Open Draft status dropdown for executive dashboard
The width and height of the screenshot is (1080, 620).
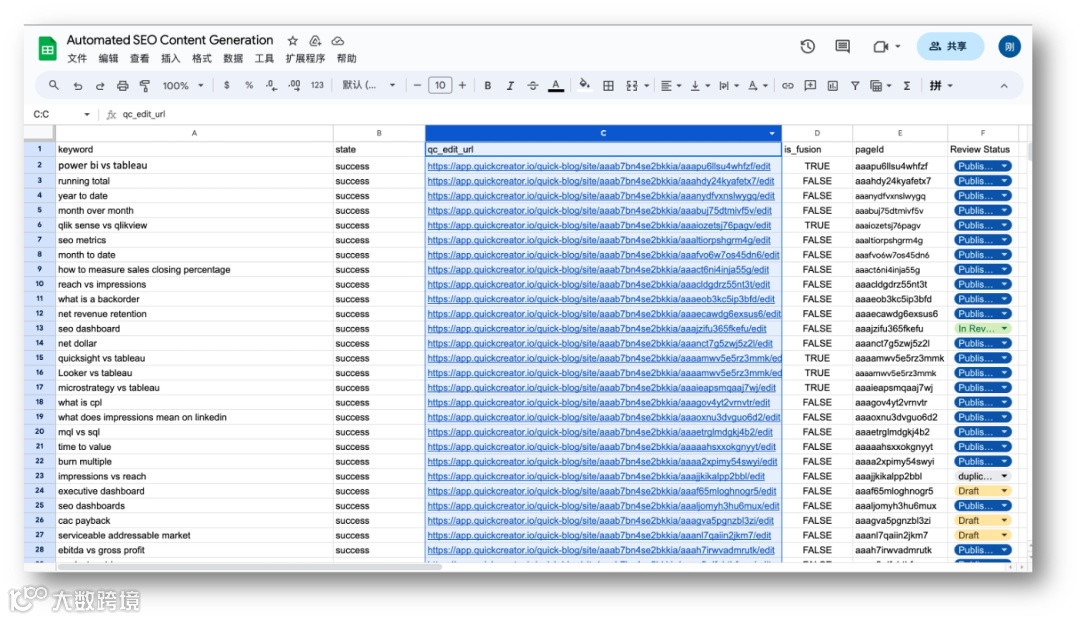coord(982,491)
